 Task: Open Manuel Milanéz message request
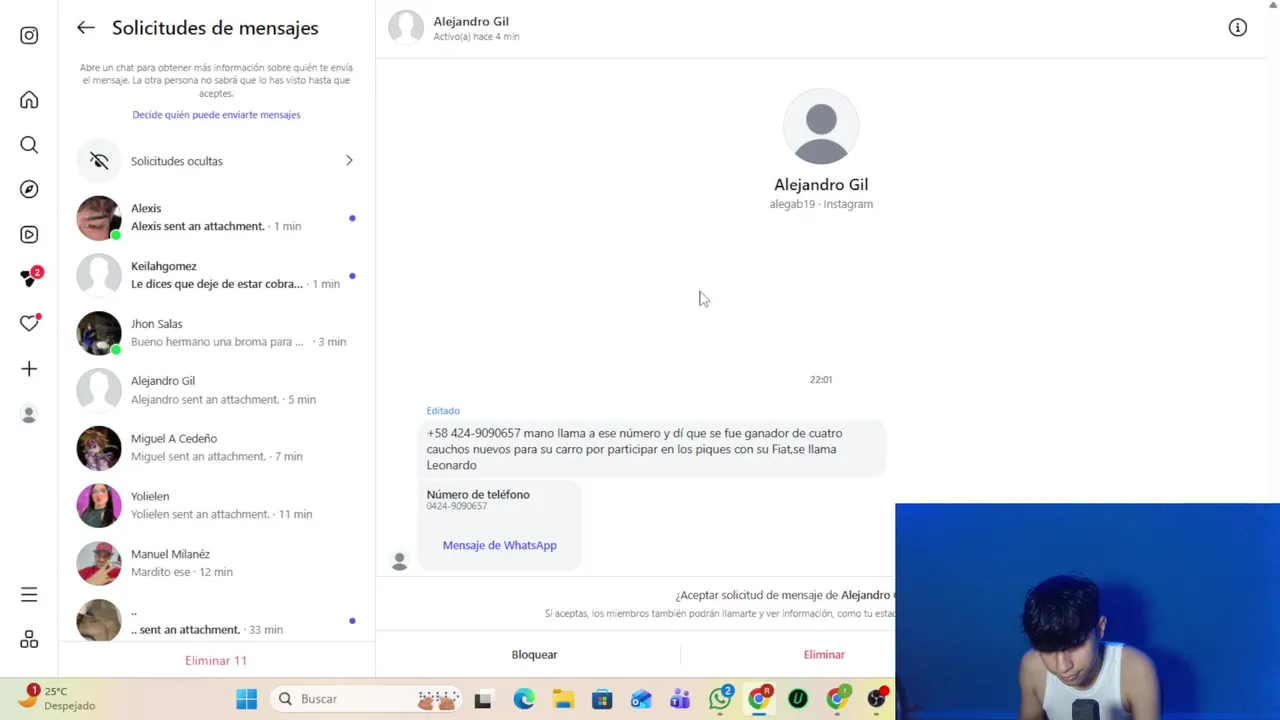pos(216,563)
